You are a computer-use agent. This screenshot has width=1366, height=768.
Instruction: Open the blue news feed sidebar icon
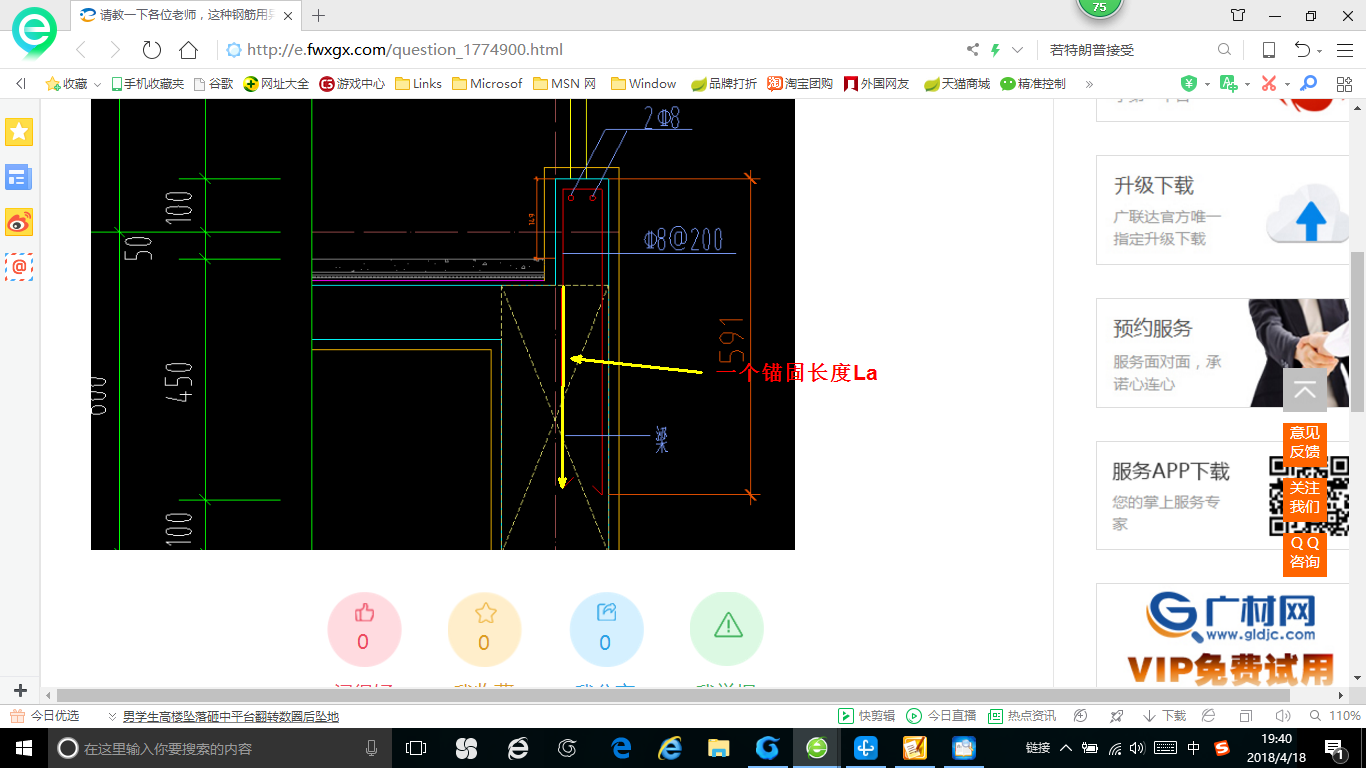pos(19,177)
